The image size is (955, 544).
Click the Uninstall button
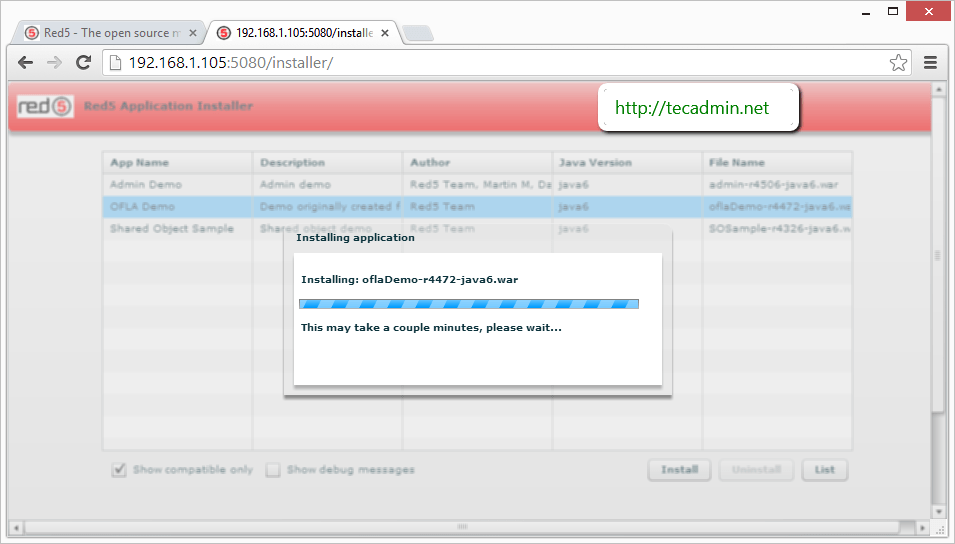pos(756,470)
